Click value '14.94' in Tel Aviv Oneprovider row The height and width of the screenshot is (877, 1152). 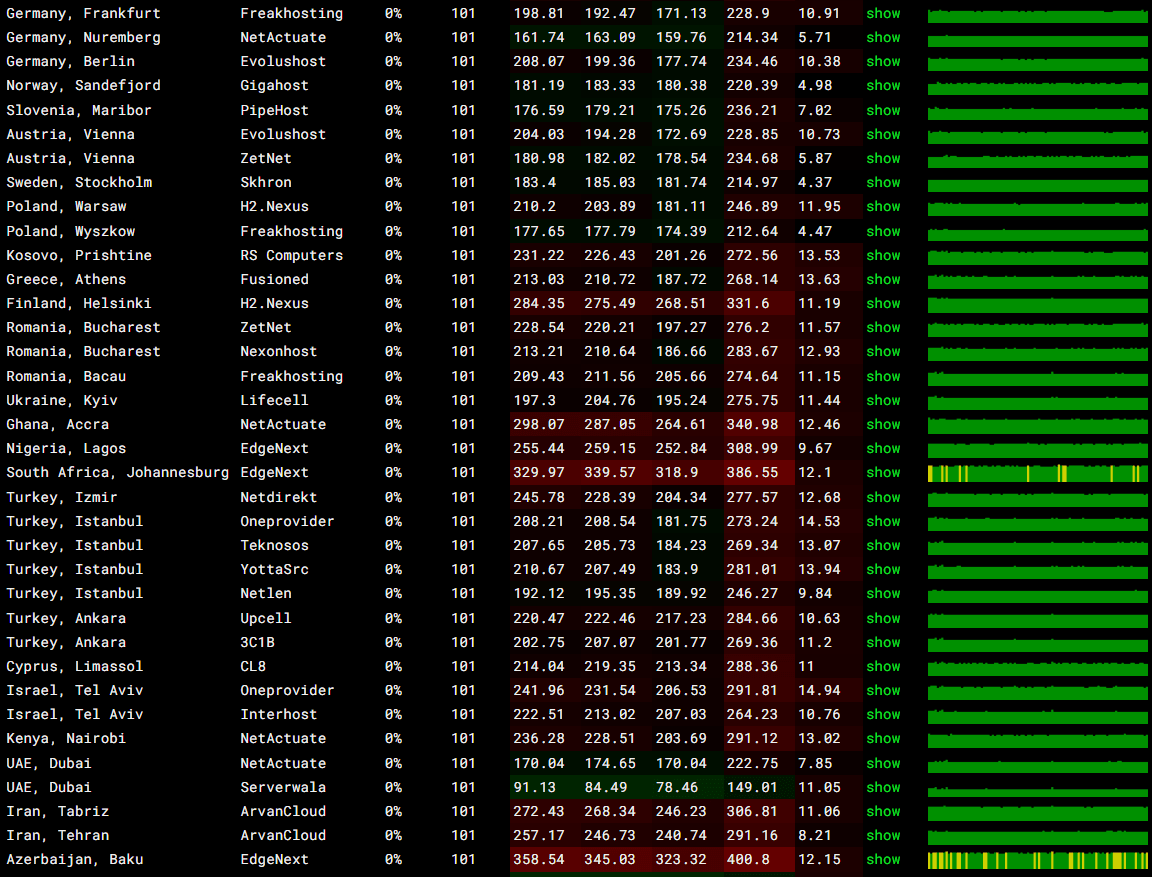819,690
